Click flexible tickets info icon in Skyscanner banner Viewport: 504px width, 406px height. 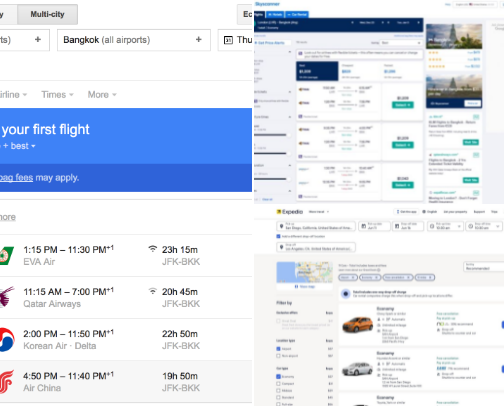click(300, 53)
